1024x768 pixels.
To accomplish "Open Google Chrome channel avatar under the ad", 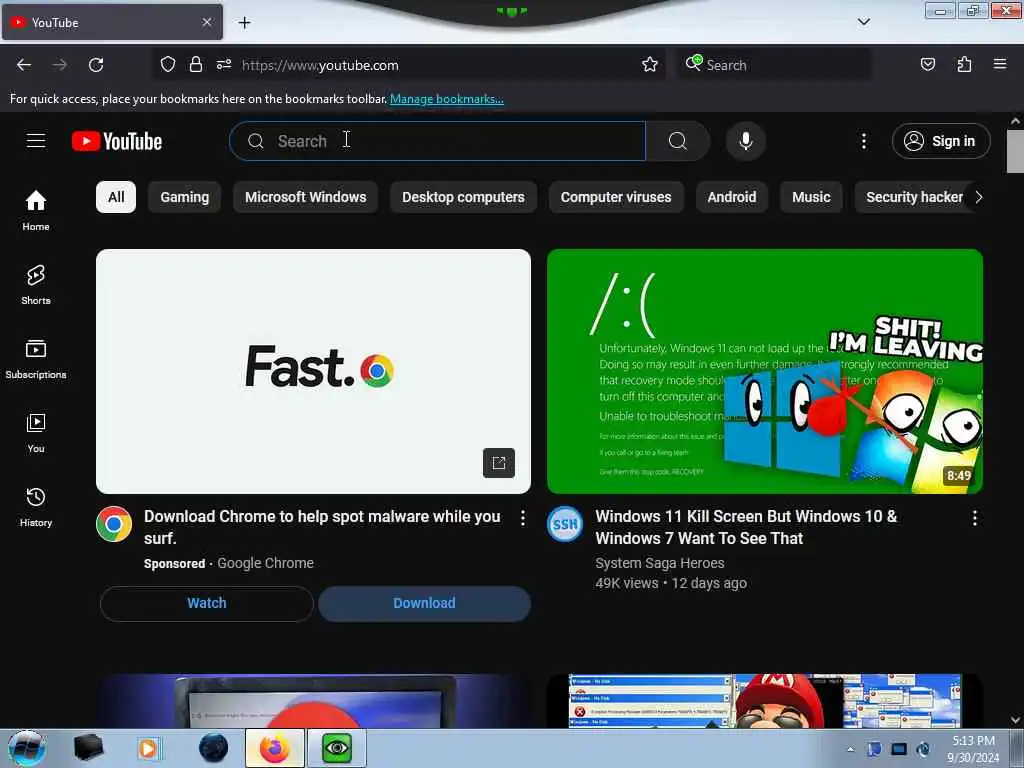I will pos(114,524).
